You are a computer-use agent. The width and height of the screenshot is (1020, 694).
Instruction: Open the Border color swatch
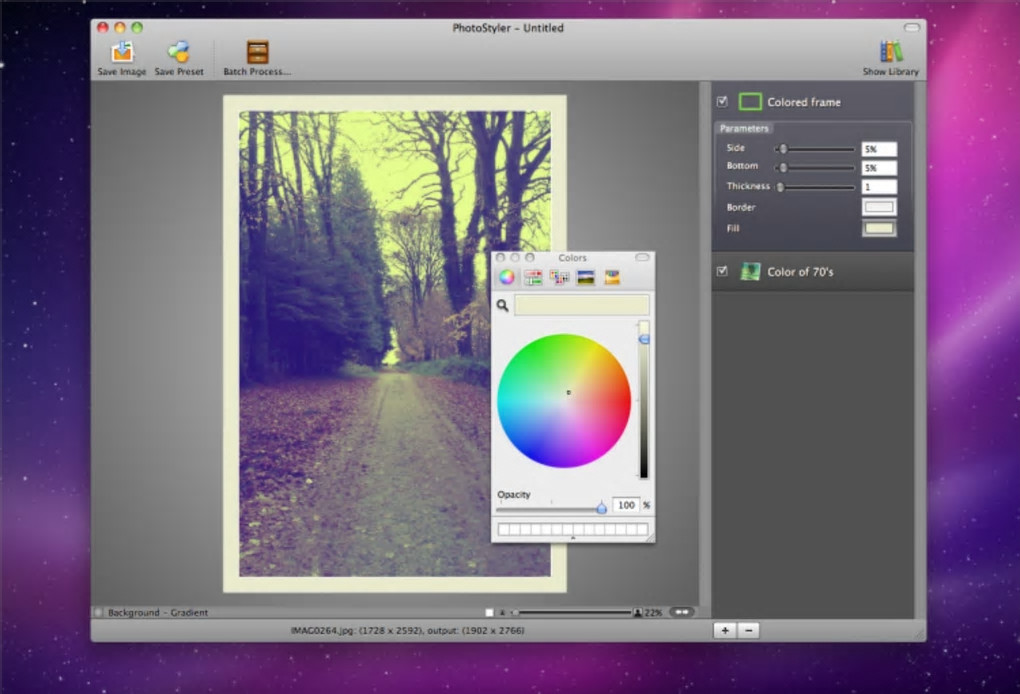(879, 207)
